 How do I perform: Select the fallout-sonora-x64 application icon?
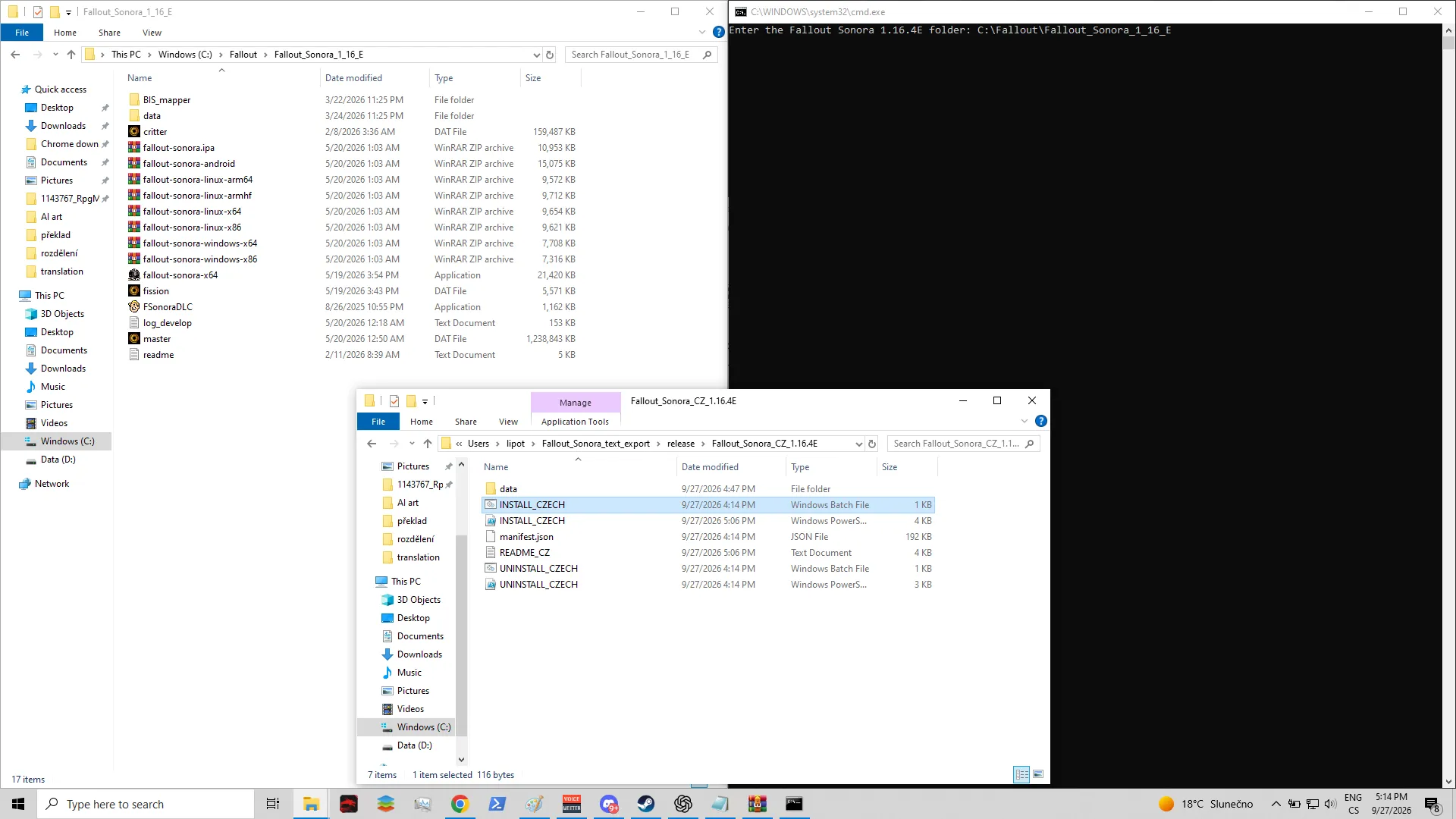[134, 275]
